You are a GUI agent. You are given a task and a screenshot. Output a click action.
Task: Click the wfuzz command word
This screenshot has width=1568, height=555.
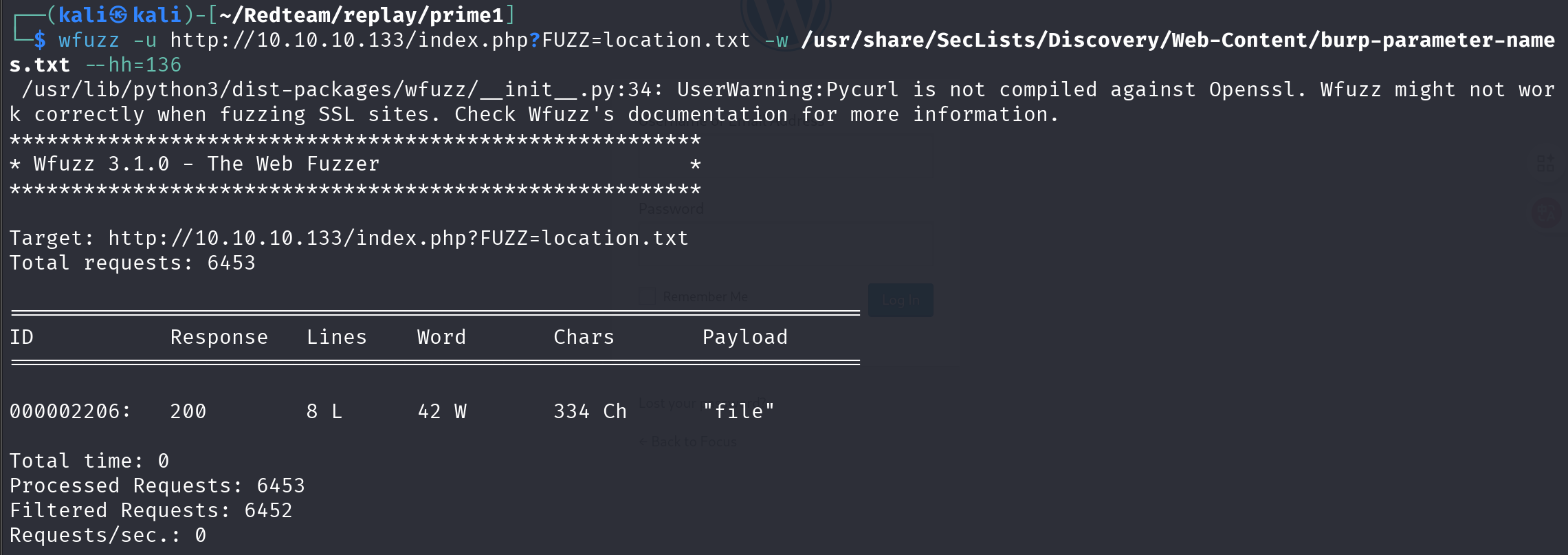[x=89, y=40]
